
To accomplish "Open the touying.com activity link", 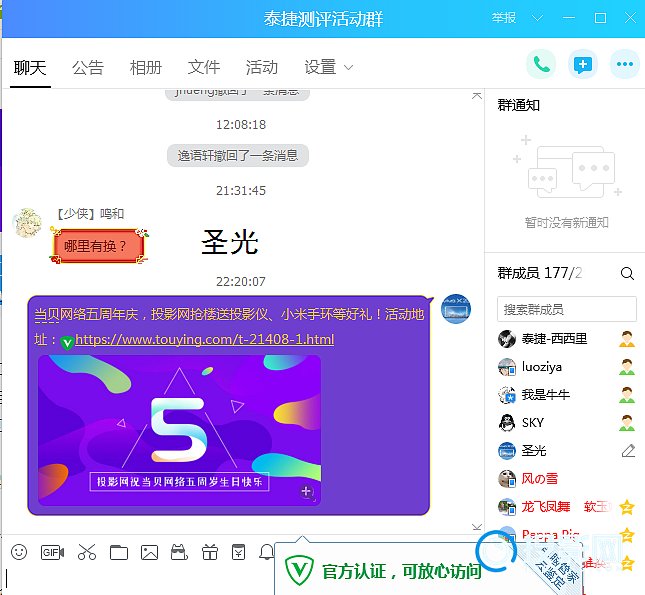I will click(204, 339).
